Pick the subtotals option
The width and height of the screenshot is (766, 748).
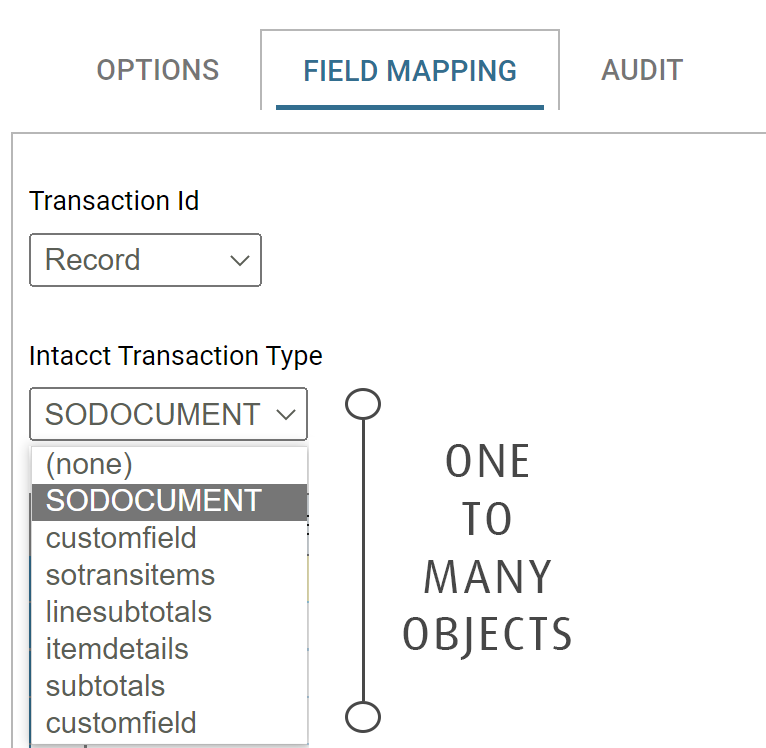[170, 686]
